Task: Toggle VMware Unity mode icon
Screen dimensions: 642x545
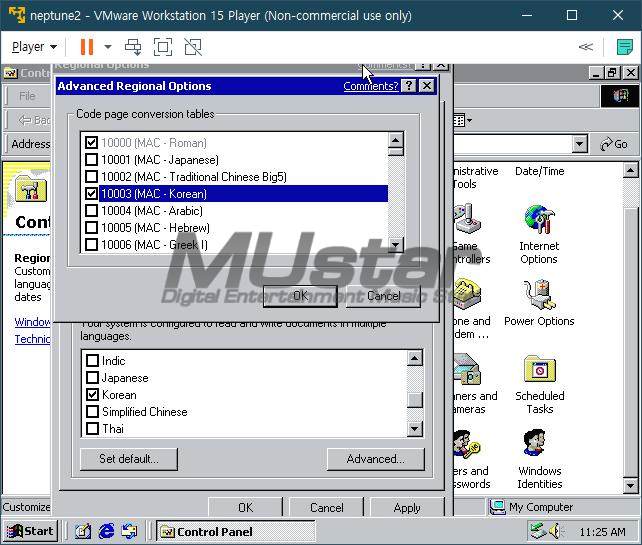Action: [193, 47]
